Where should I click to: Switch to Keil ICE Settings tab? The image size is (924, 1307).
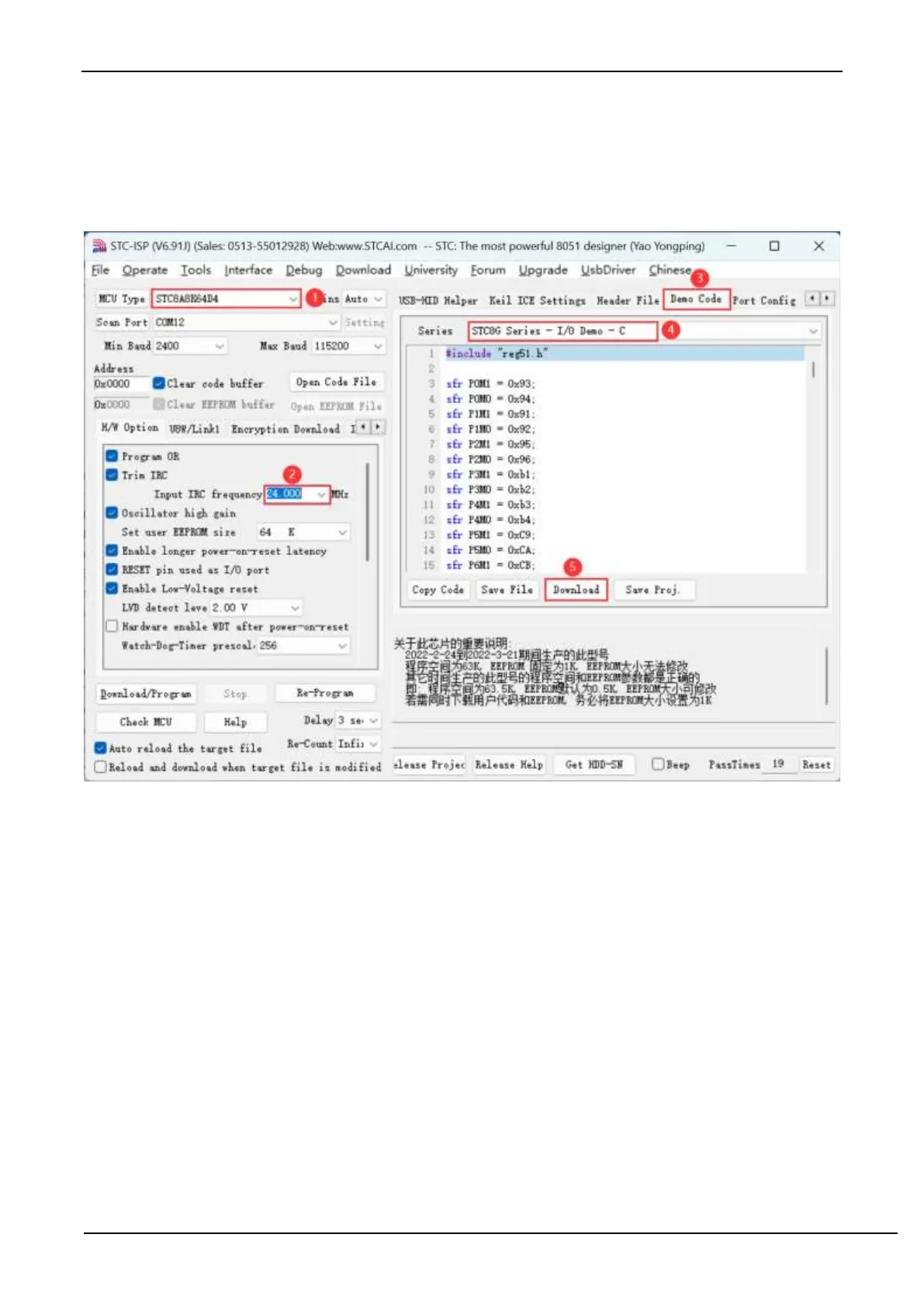click(x=537, y=300)
